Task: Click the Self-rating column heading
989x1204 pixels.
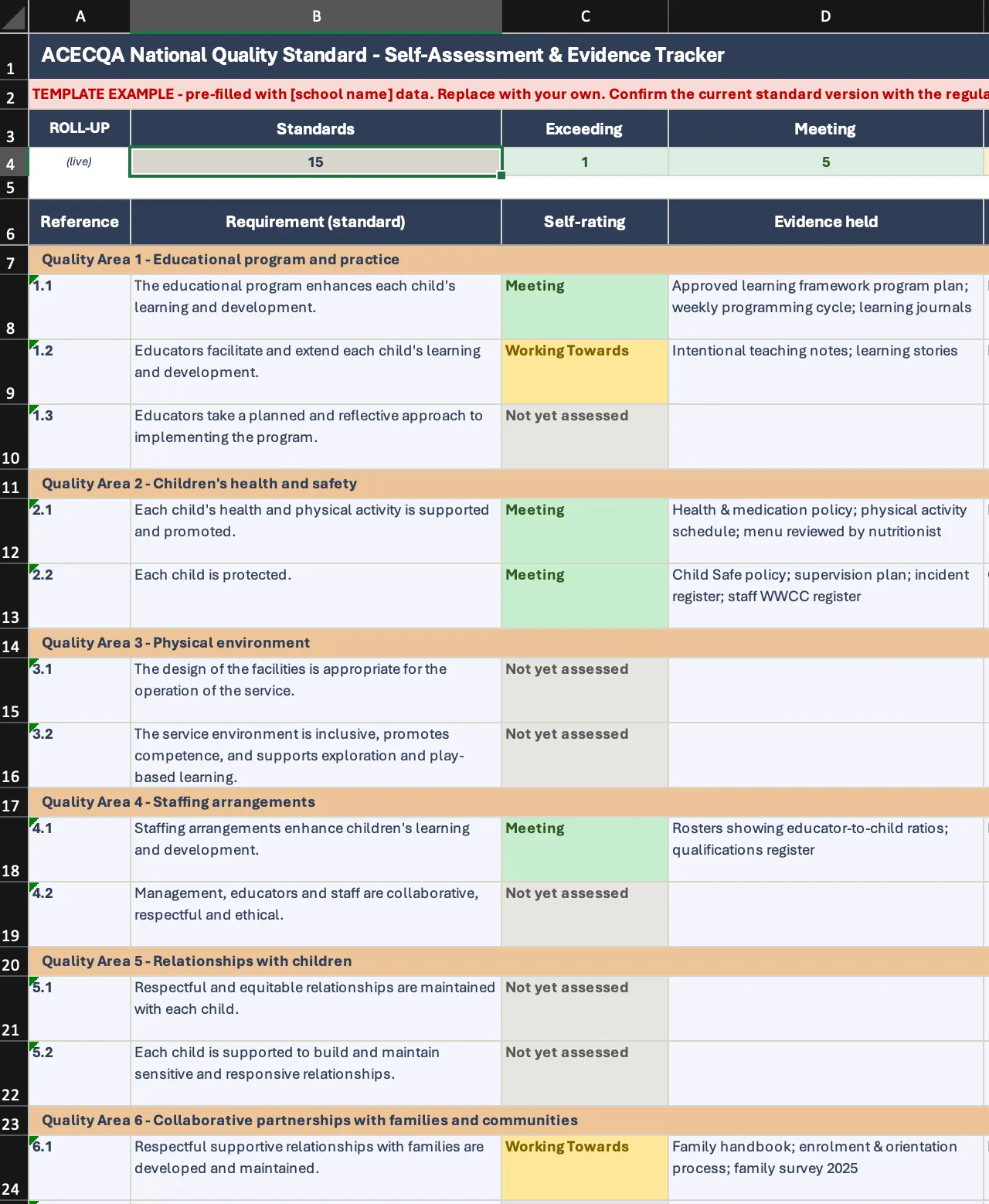Action: coord(585,222)
